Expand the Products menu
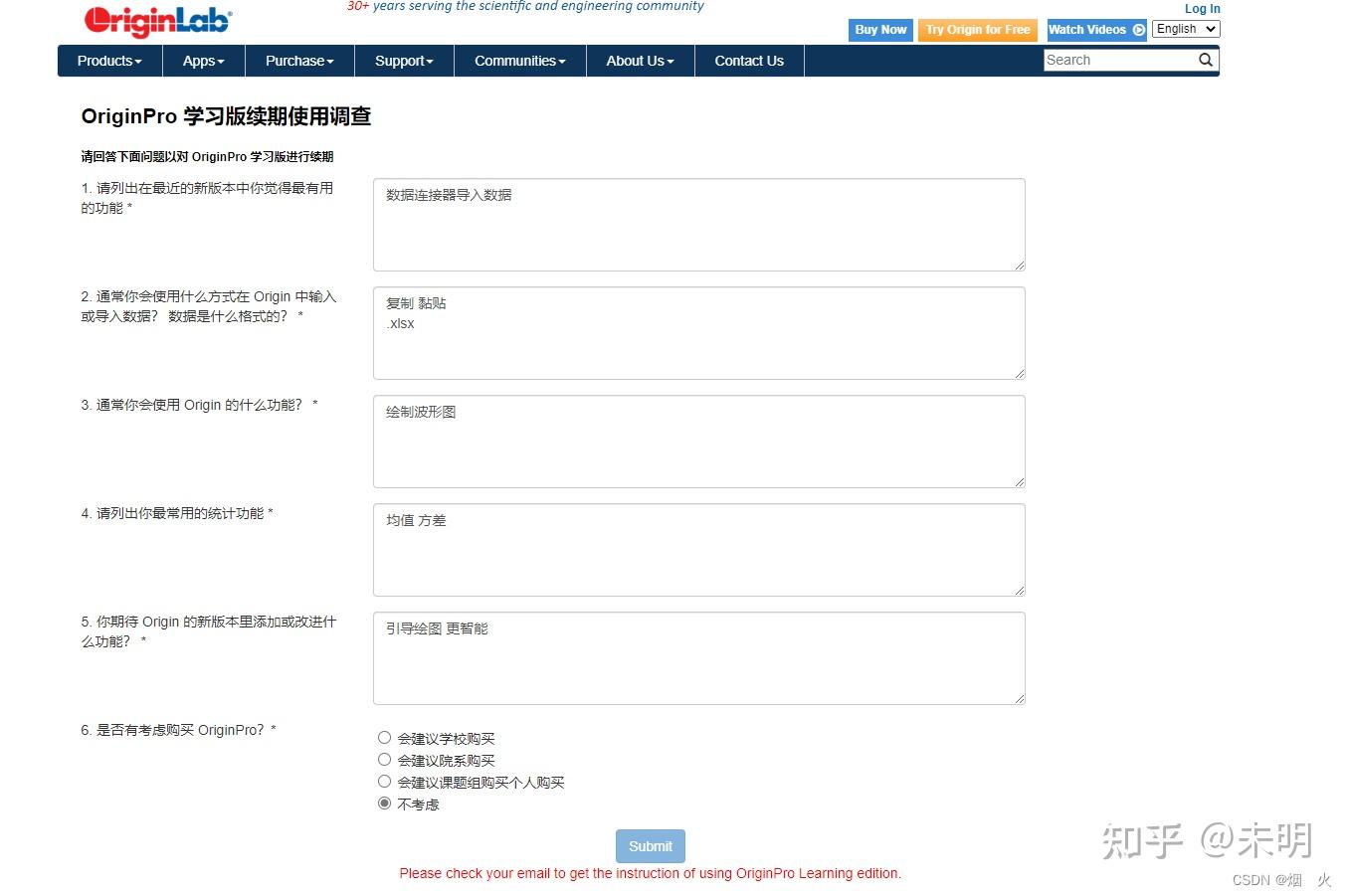 click(108, 61)
